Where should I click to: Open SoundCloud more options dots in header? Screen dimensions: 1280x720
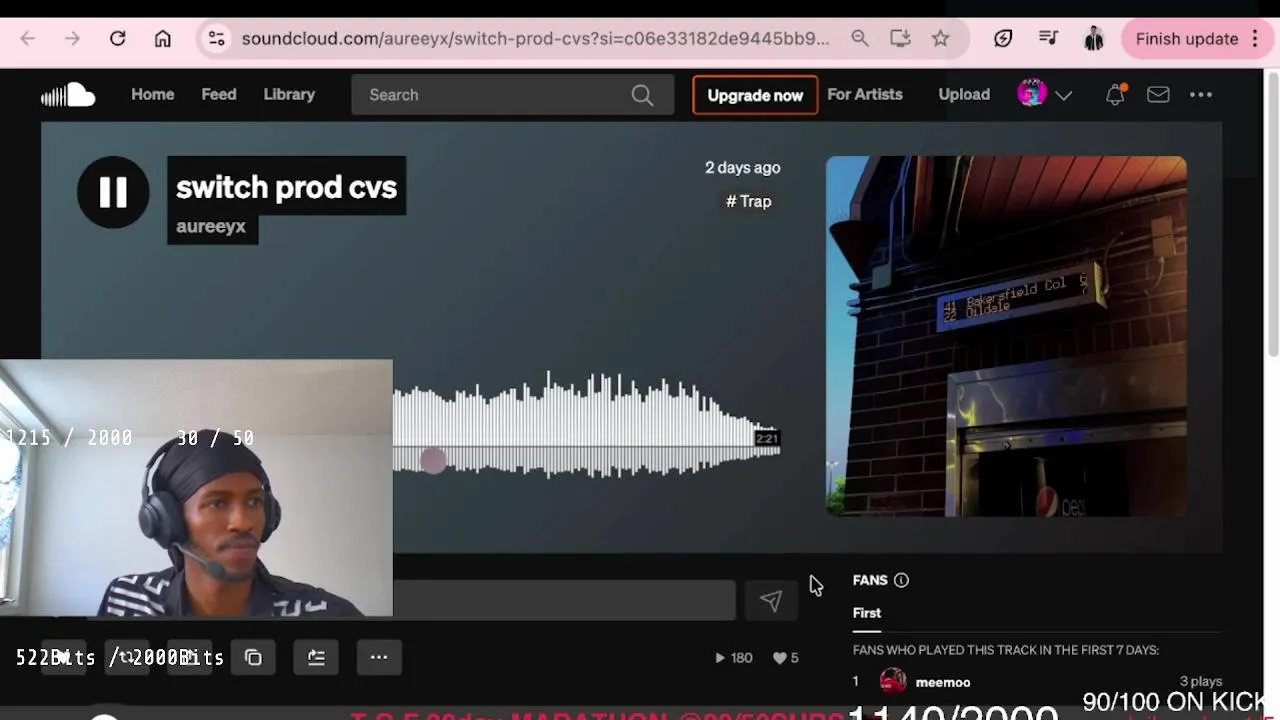click(1201, 95)
